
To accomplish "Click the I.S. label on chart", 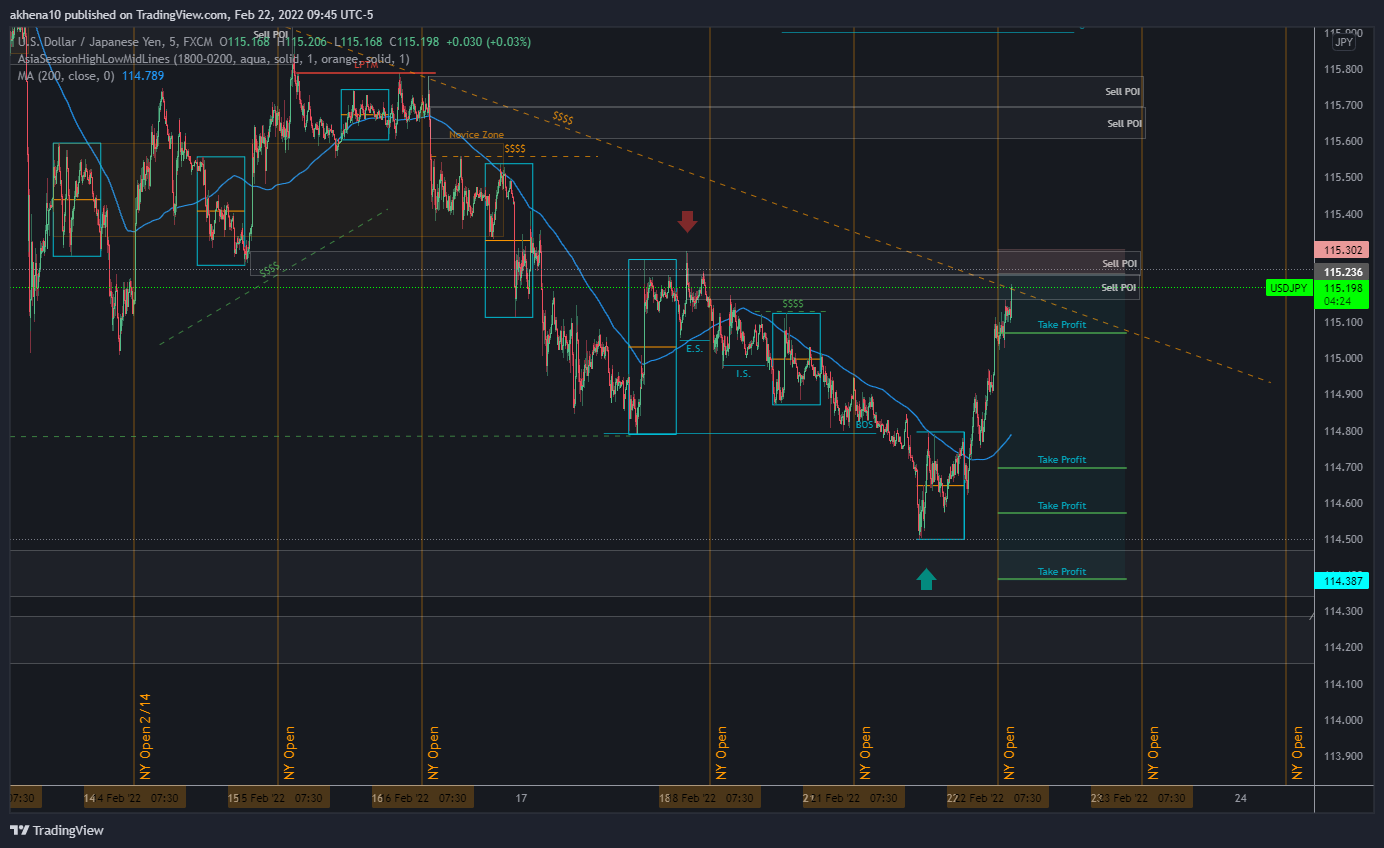I will (x=743, y=374).
